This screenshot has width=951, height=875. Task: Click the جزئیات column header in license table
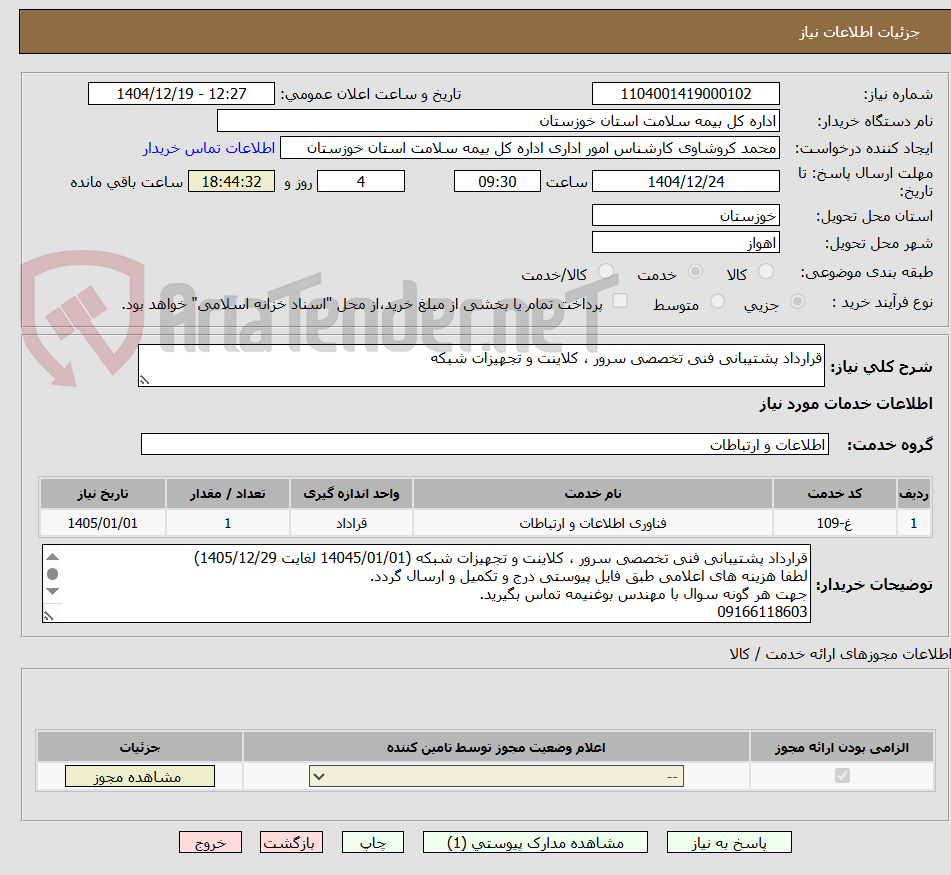(139, 747)
